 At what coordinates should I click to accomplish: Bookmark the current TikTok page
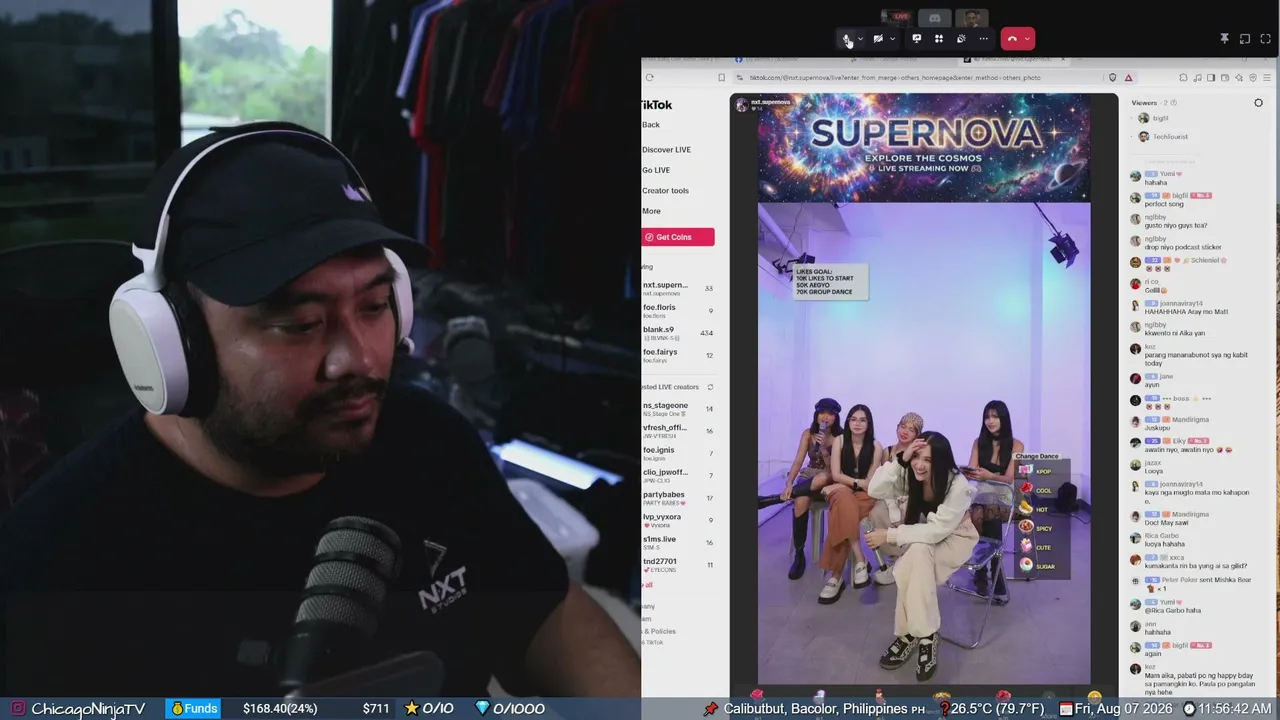721,77
